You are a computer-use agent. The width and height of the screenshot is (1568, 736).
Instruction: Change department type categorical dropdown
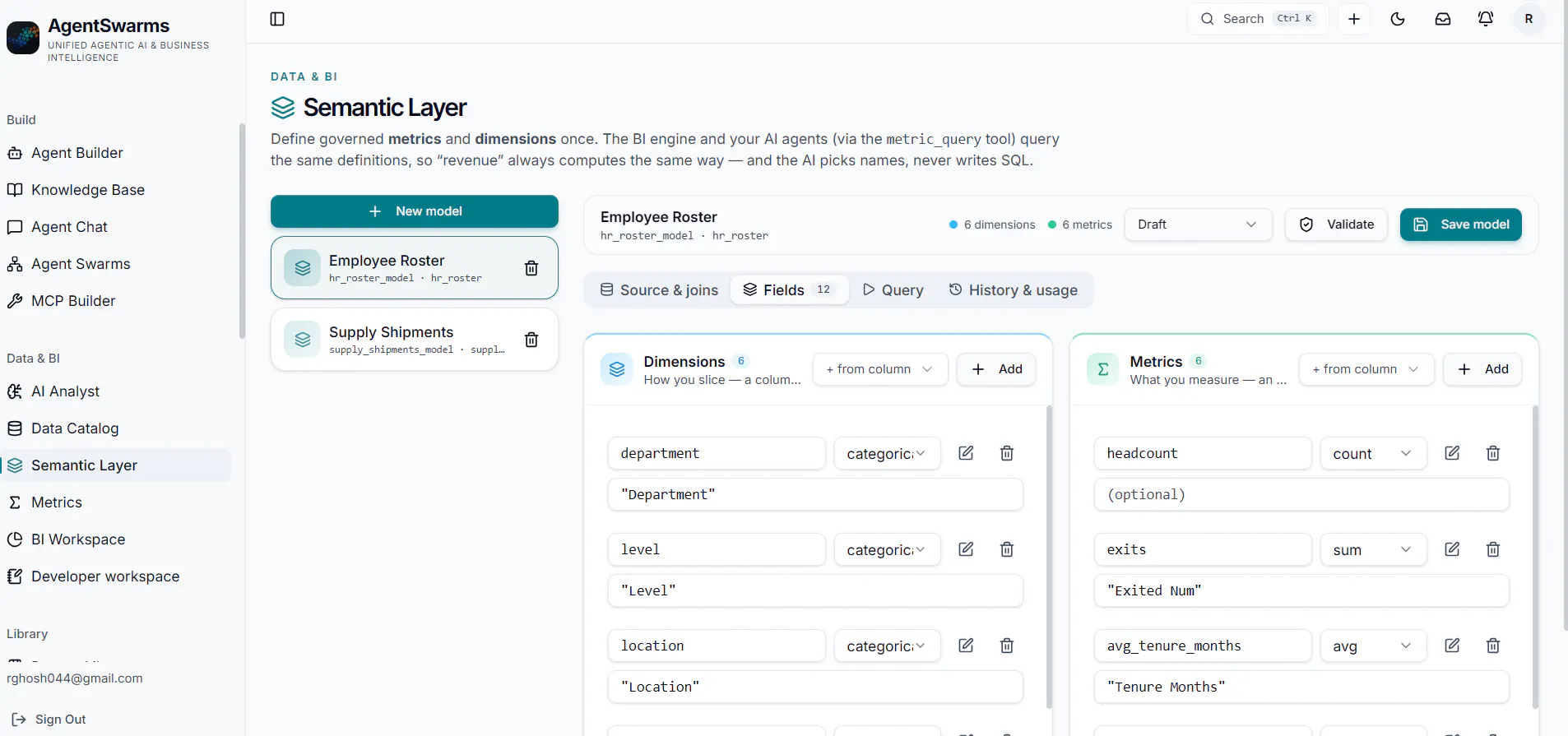(x=887, y=453)
